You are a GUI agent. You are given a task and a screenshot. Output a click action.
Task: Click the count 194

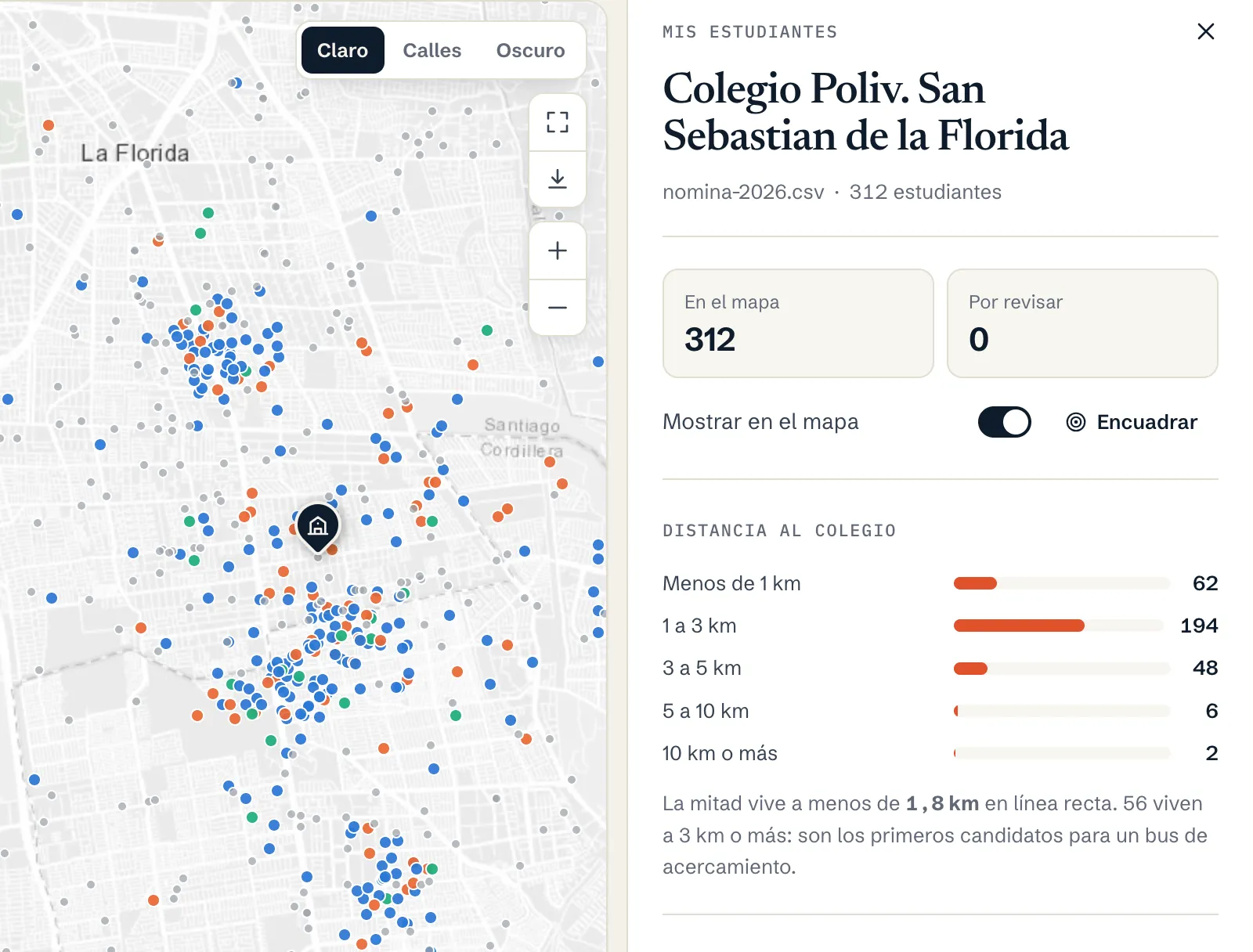pyautogui.click(x=1199, y=626)
